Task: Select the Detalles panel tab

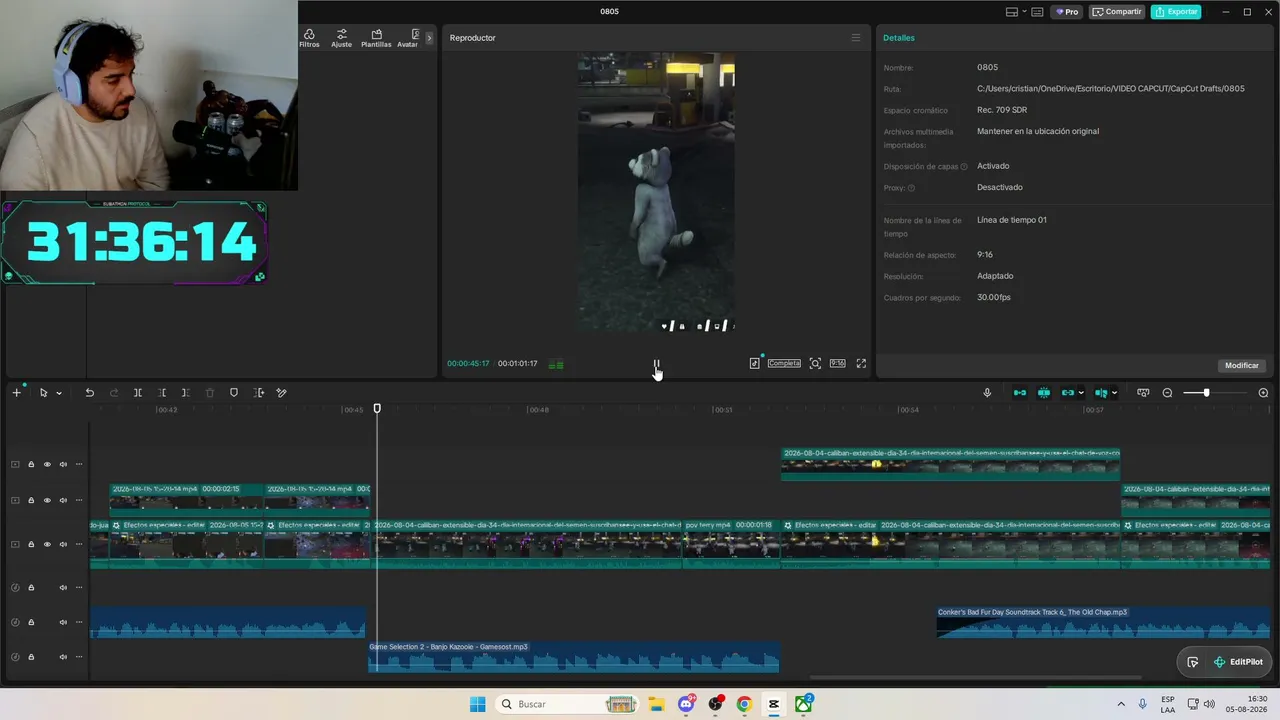Action: point(899,38)
